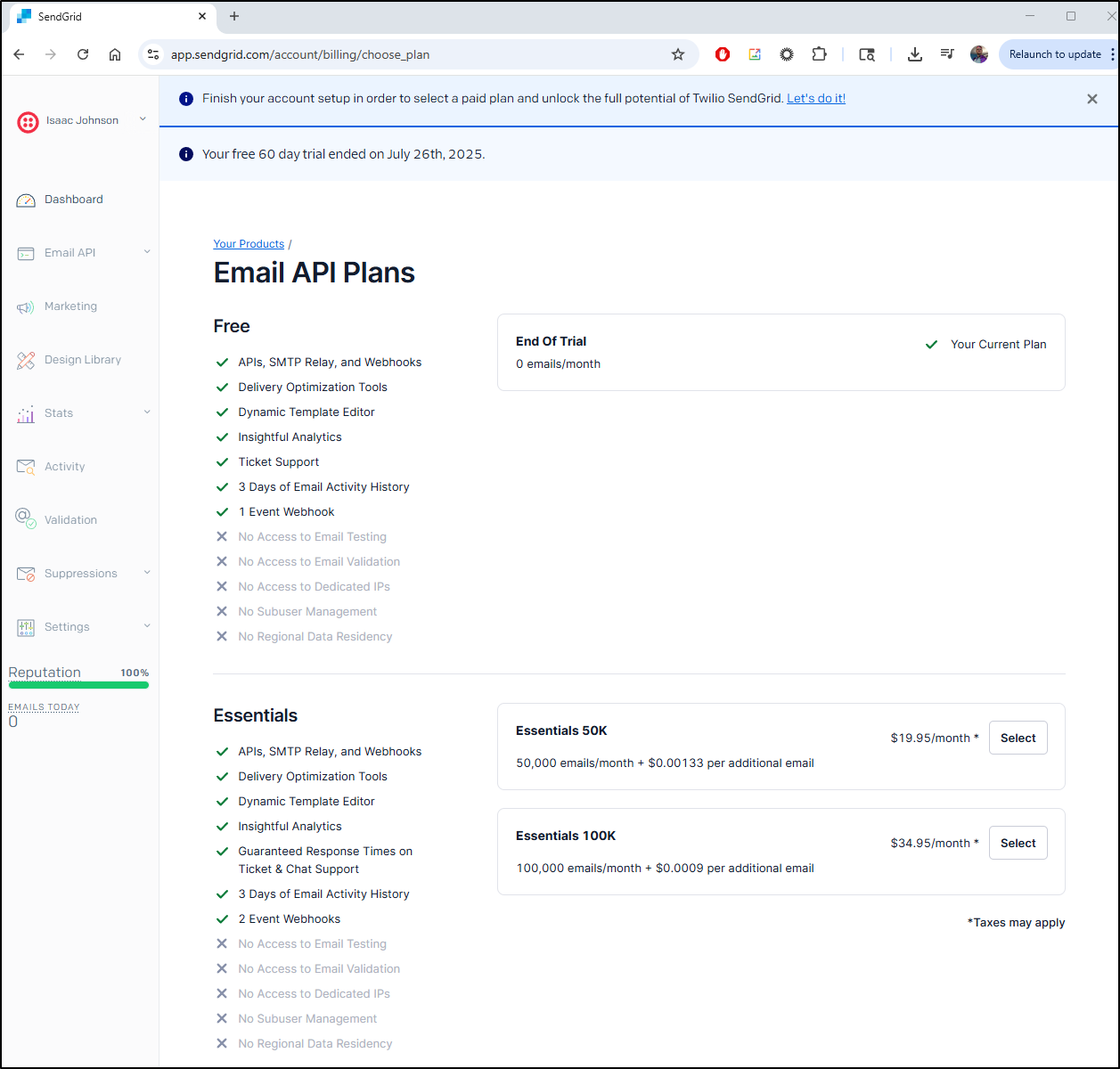
Task: Bookmark page with star icon
Action: [678, 54]
